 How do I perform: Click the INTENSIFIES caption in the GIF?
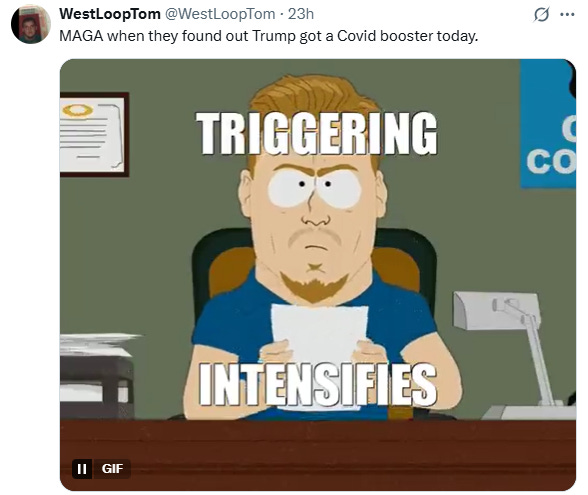click(318, 384)
